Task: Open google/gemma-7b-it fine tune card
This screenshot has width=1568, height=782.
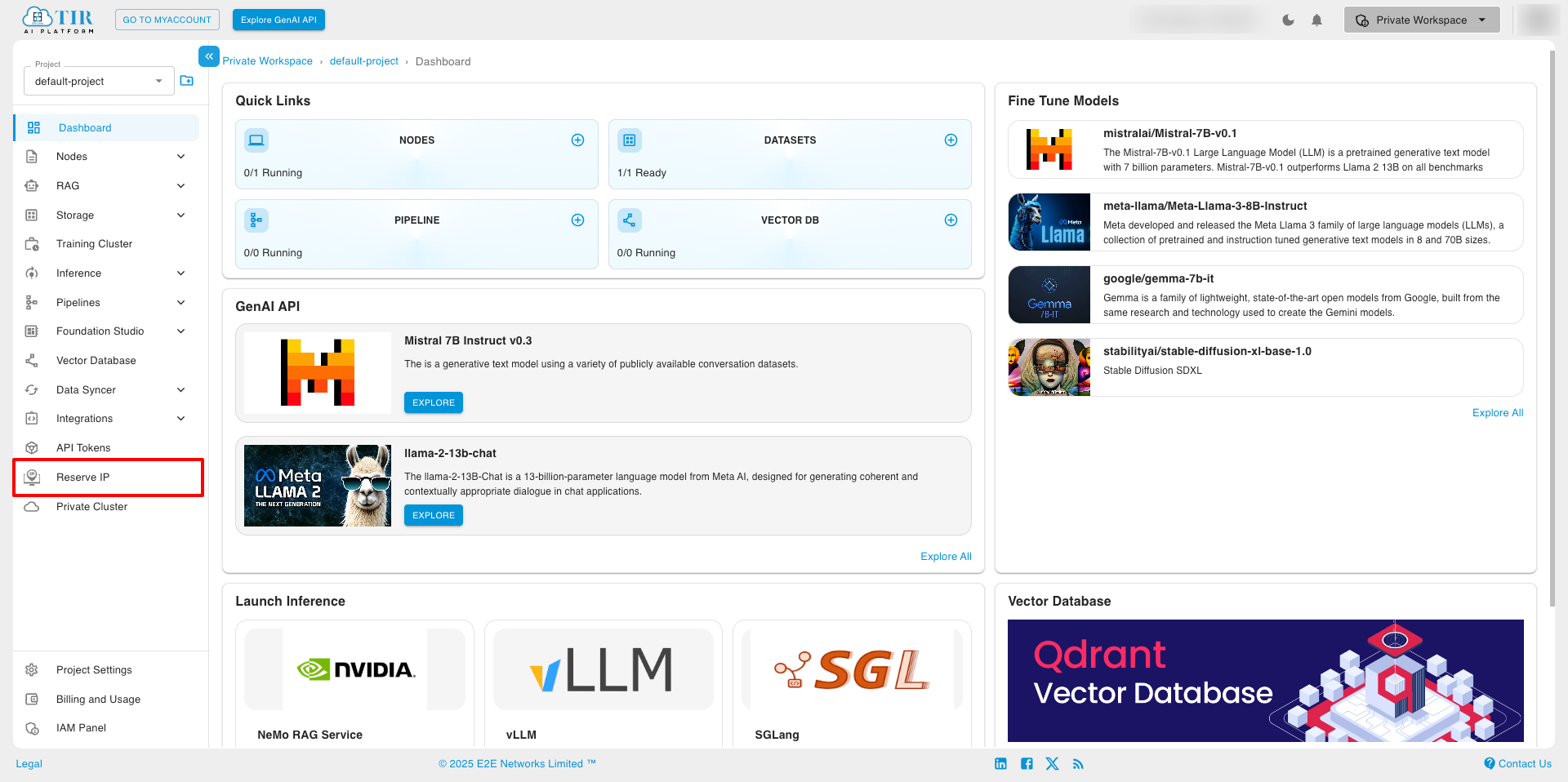Action: (x=1266, y=295)
